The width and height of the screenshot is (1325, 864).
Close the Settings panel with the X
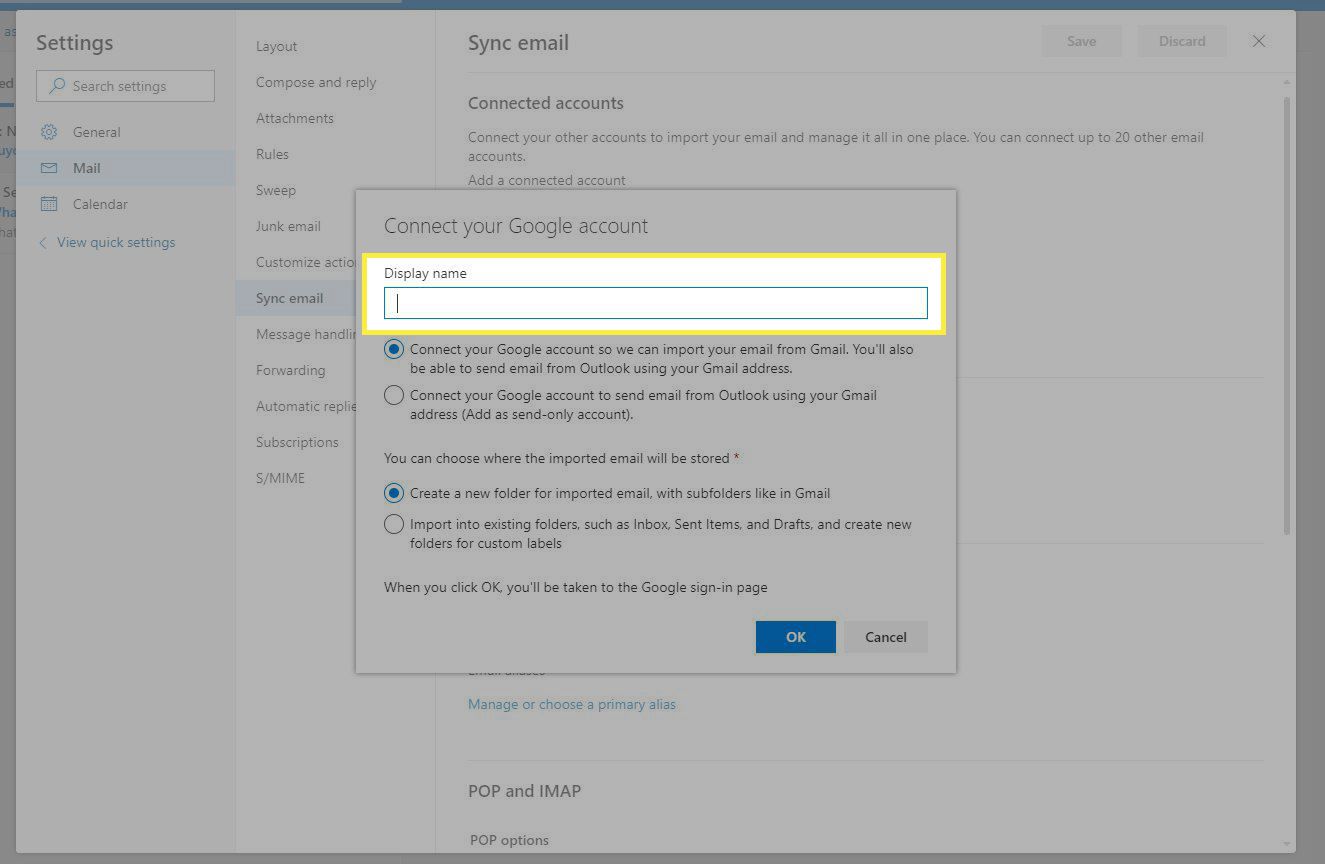(x=1259, y=41)
